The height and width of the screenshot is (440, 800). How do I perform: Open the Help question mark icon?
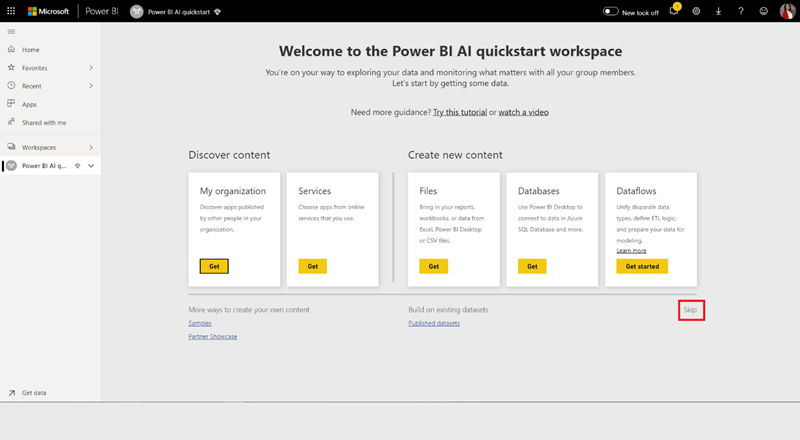coord(740,11)
